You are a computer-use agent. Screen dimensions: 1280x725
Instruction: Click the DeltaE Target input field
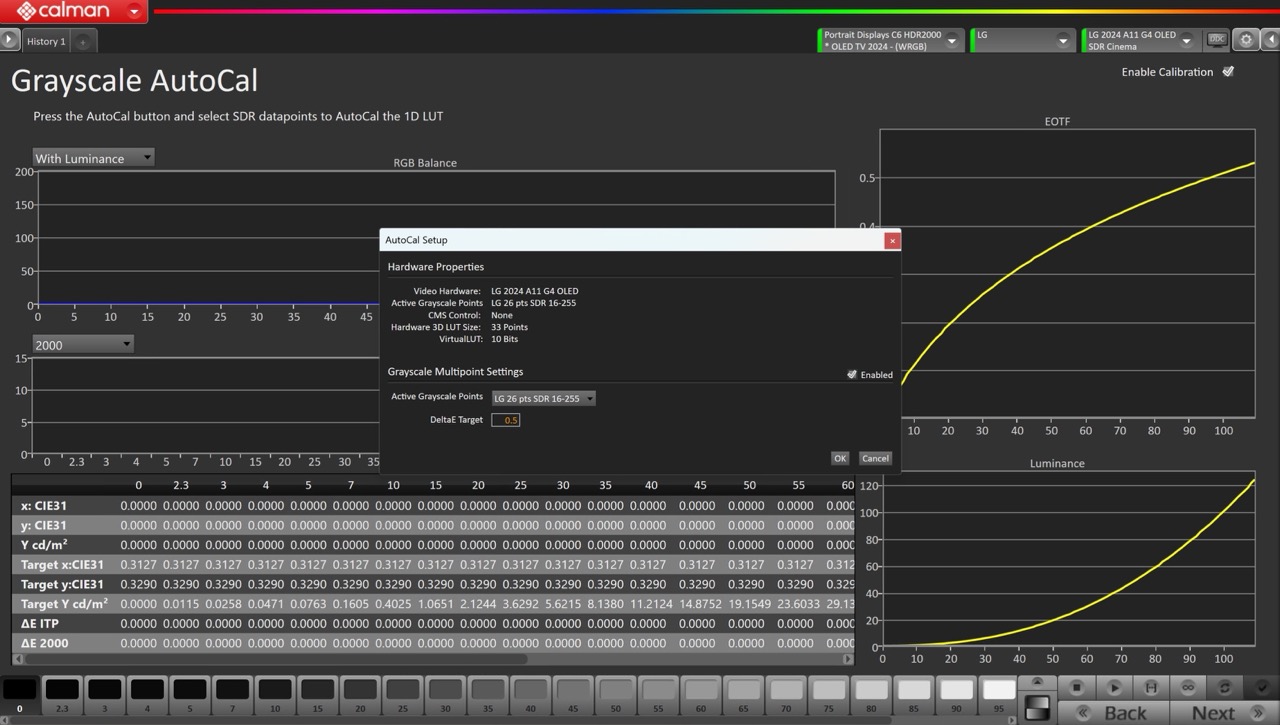tap(505, 420)
